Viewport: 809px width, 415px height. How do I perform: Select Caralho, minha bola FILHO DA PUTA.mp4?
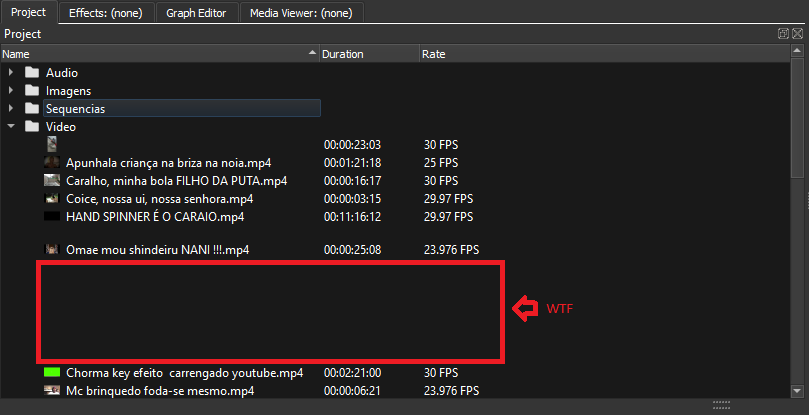point(176,181)
